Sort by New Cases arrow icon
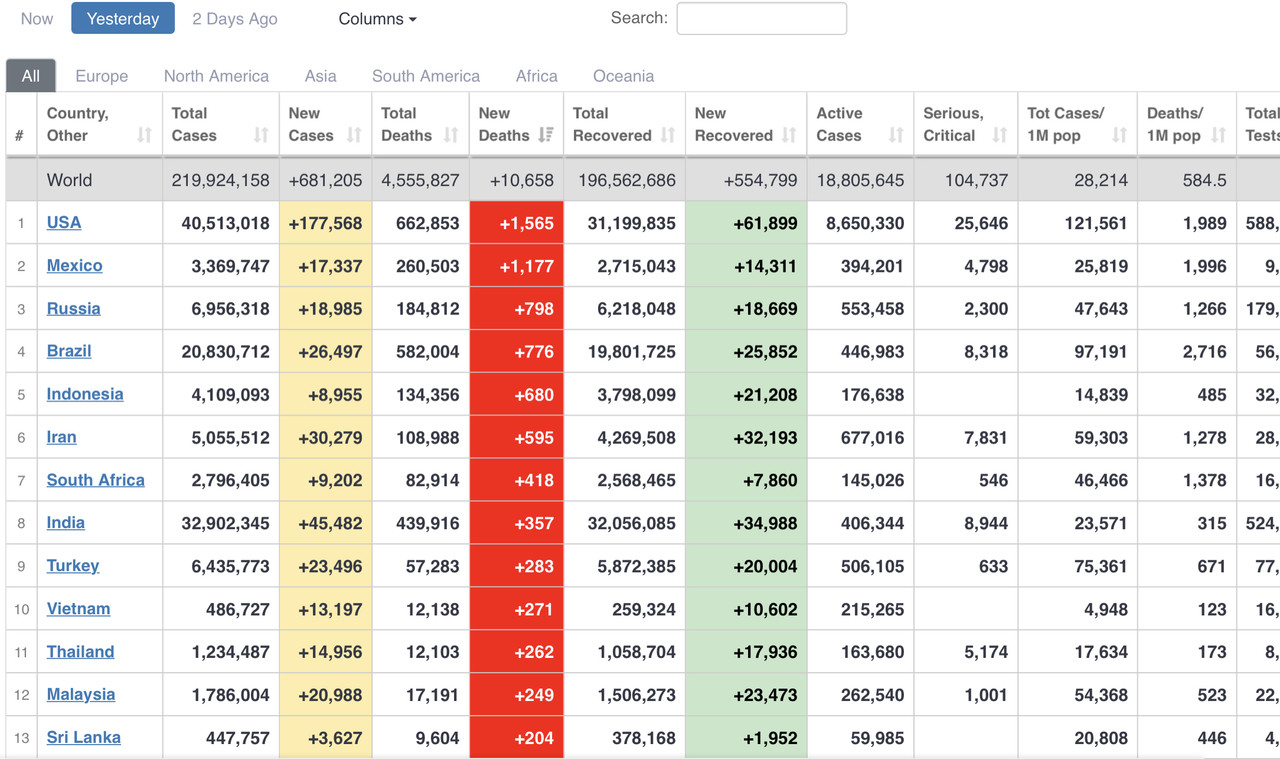The image size is (1280, 759). click(354, 136)
